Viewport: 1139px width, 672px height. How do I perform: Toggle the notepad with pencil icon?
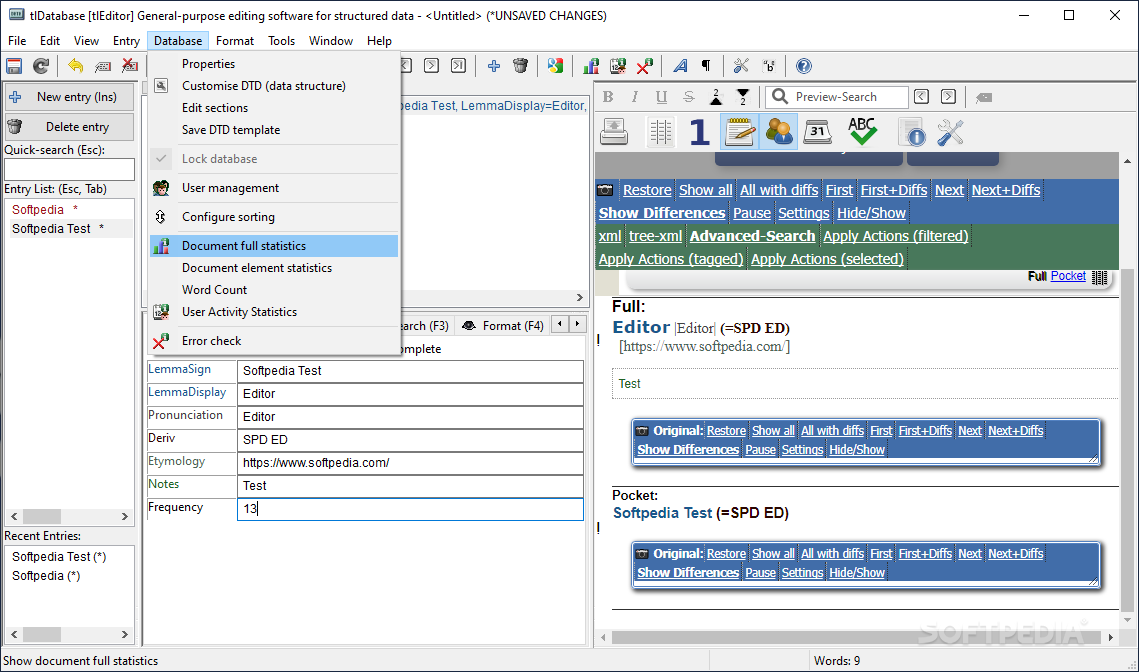(x=739, y=131)
